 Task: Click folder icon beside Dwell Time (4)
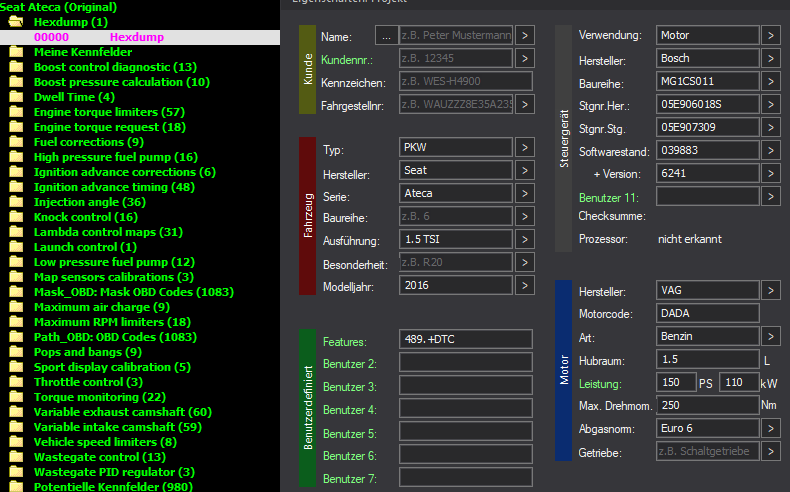[x=16, y=97]
